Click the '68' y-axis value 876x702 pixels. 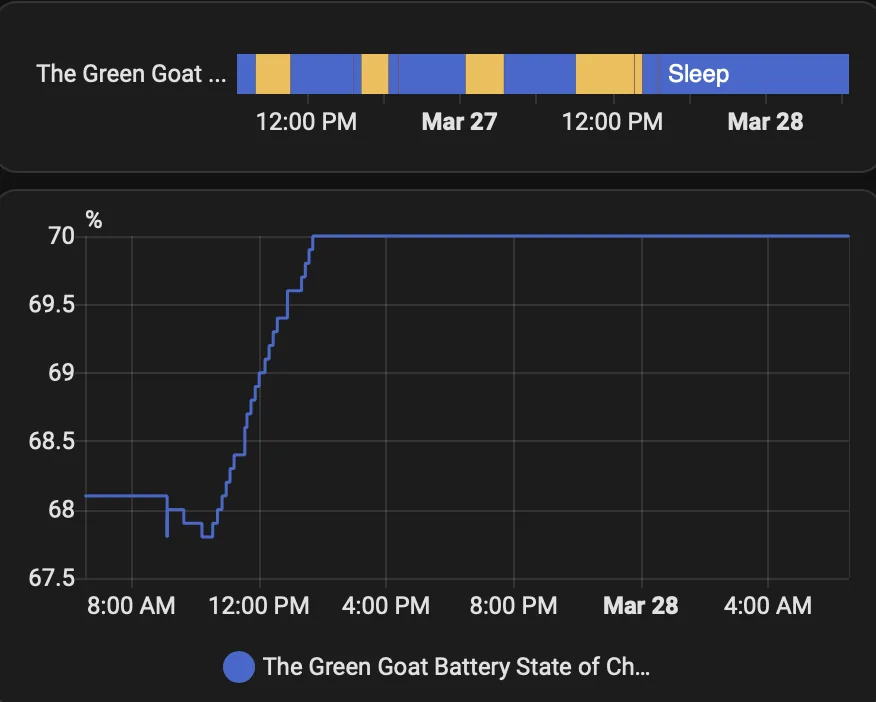click(61, 510)
